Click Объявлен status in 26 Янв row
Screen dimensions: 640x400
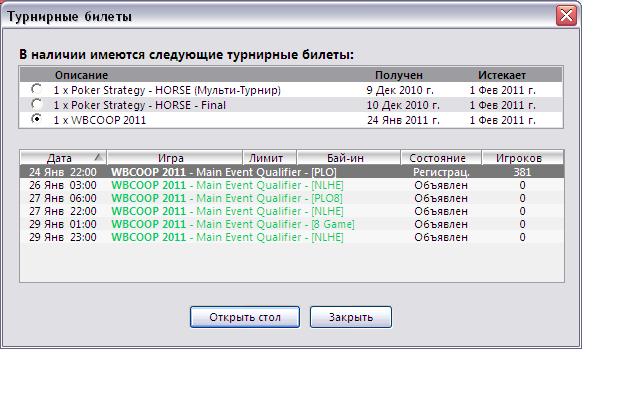[x=441, y=185]
